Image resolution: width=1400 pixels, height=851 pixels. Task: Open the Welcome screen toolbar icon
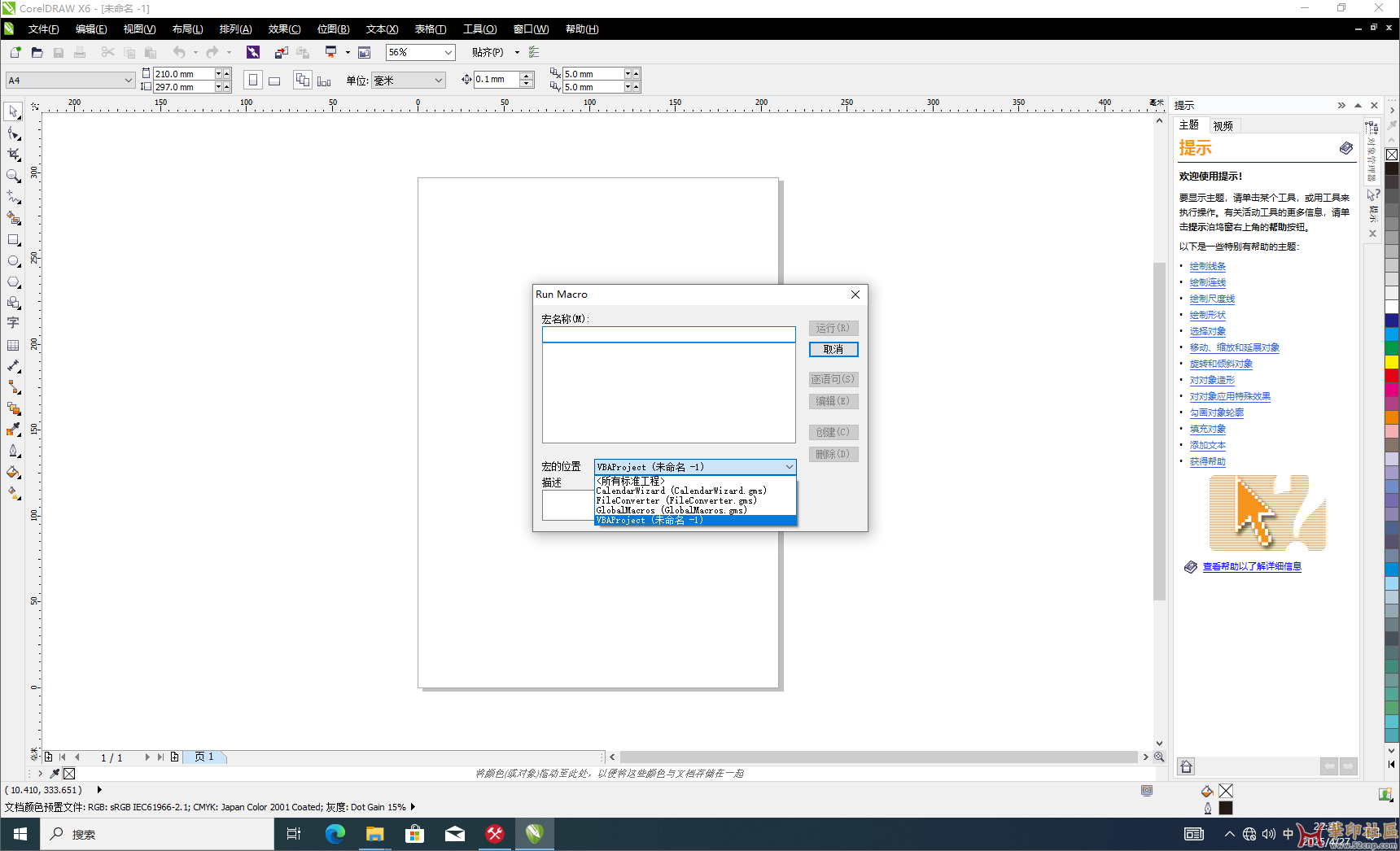365,52
